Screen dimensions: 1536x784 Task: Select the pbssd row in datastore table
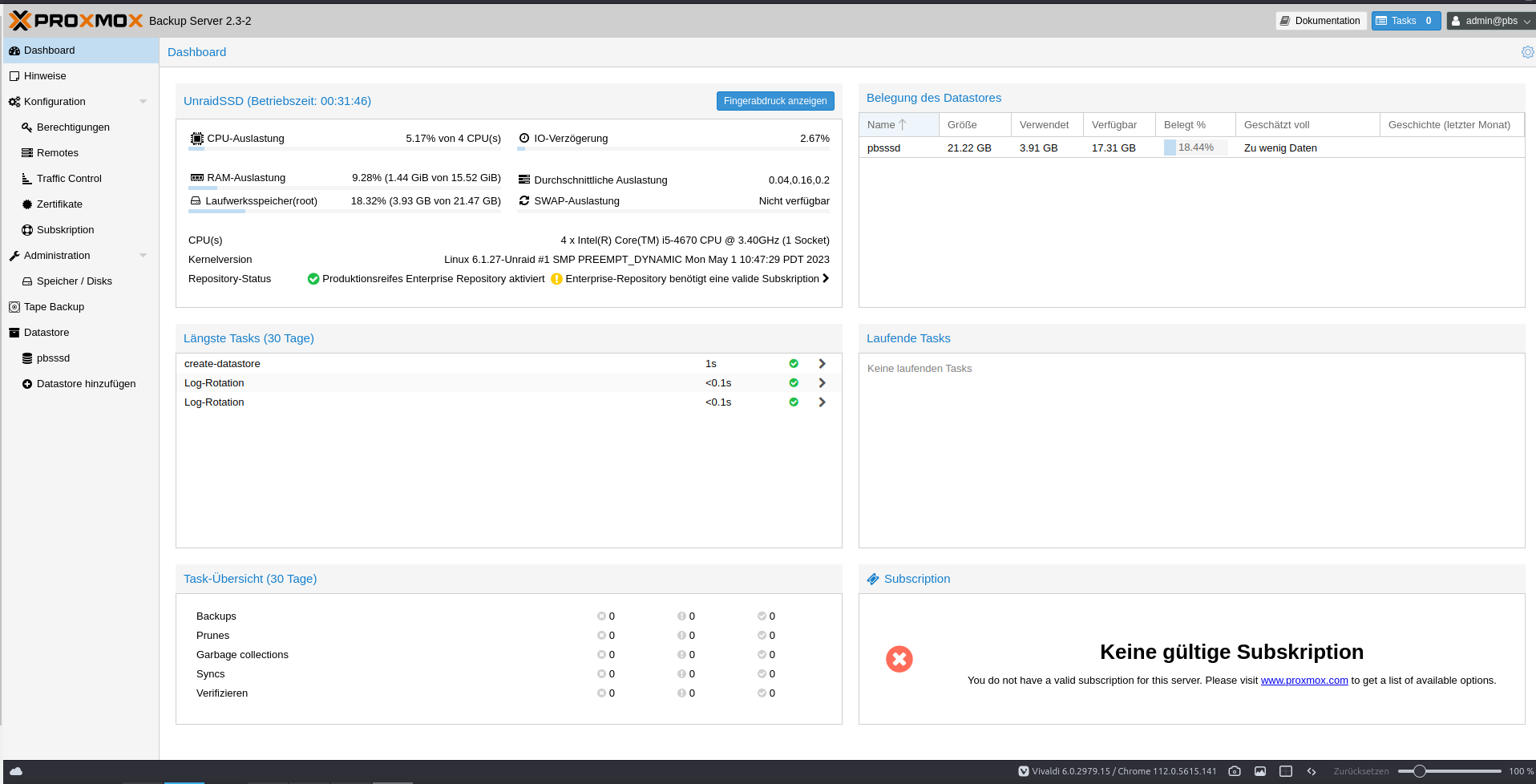1191,148
